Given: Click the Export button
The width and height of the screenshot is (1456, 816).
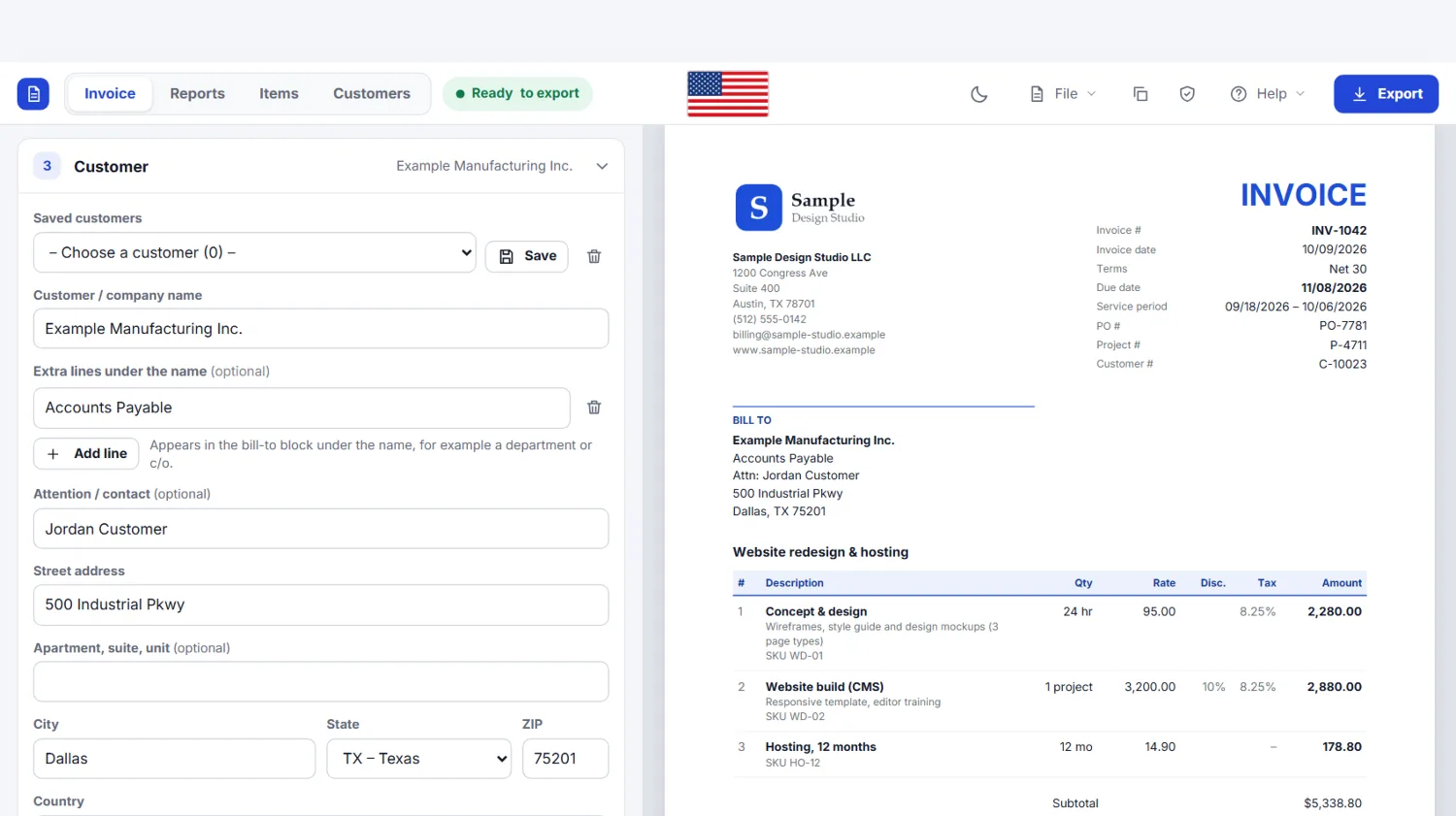Looking at the screenshot, I should click(1386, 94).
